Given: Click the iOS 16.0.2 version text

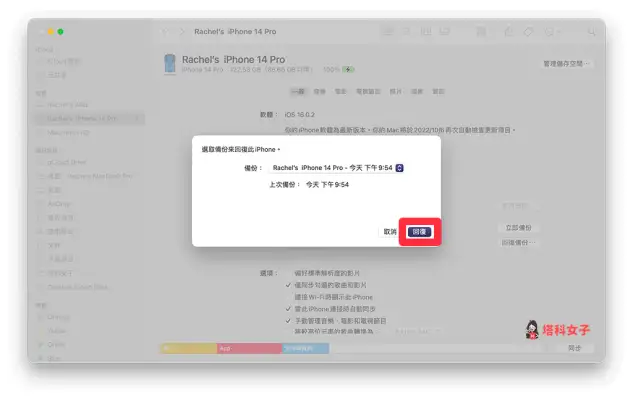Looking at the screenshot, I should pyautogui.click(x=300, y=115).
